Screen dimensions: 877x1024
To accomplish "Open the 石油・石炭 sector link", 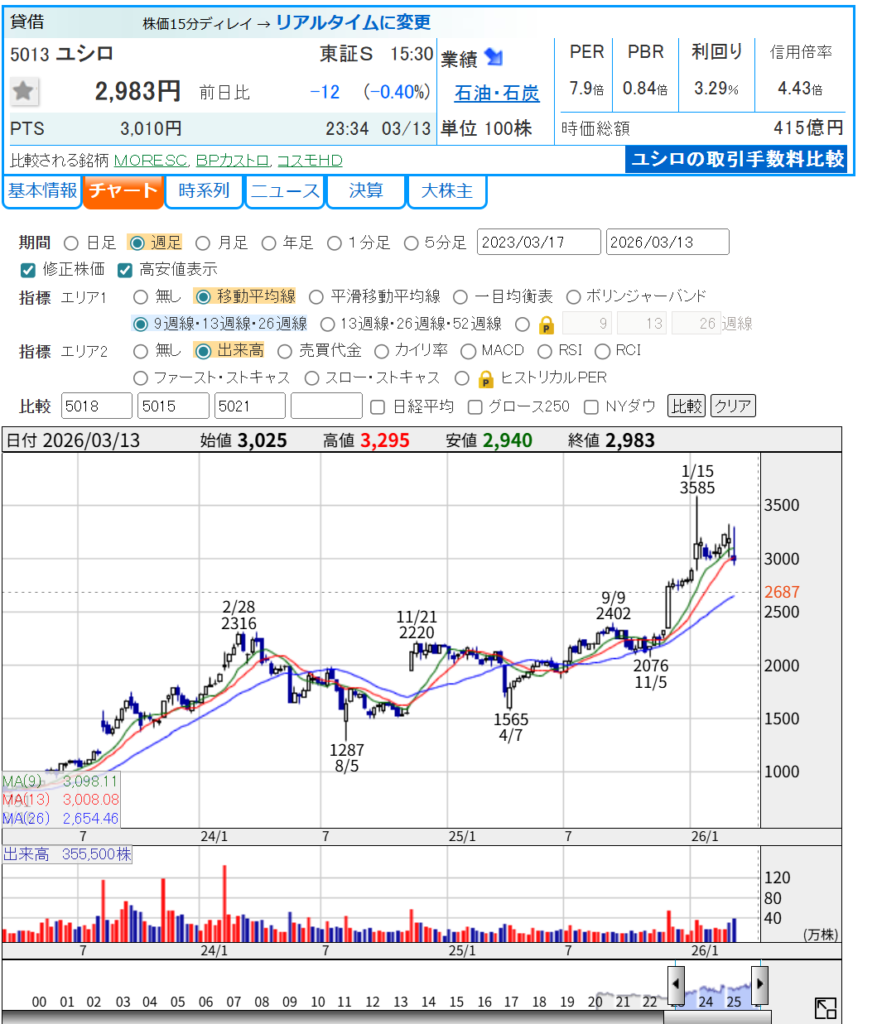I will click(x=497, y=93).
